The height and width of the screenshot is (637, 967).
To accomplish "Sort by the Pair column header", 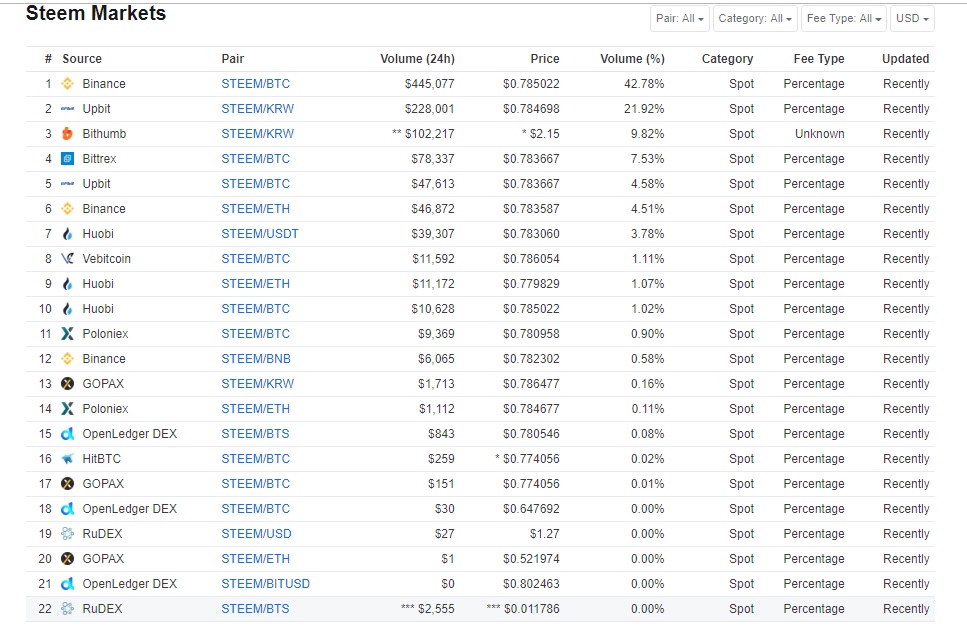I will [x=232, y=59].
